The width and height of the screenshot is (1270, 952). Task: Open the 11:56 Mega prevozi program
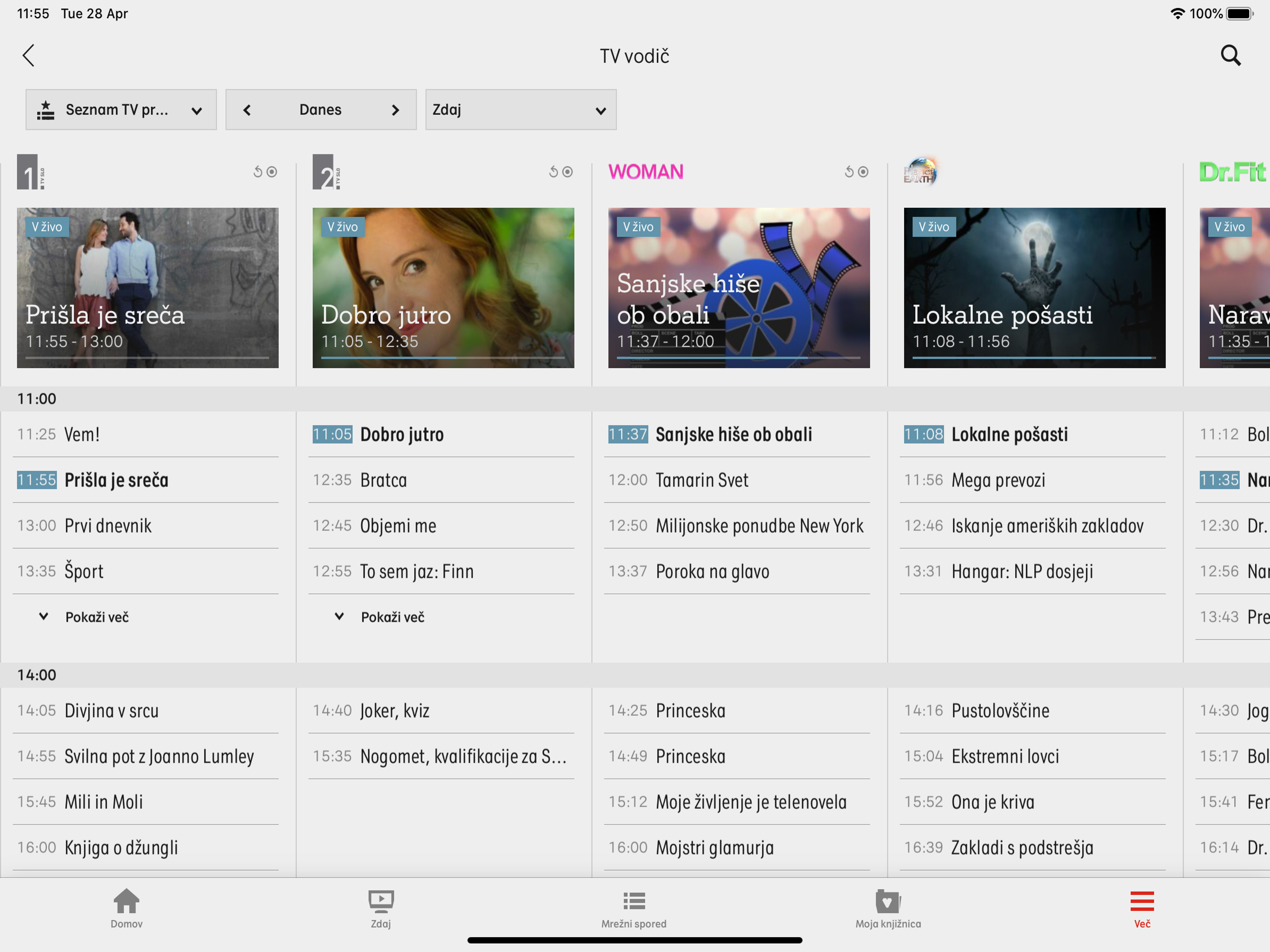(x=1033, y=480)
